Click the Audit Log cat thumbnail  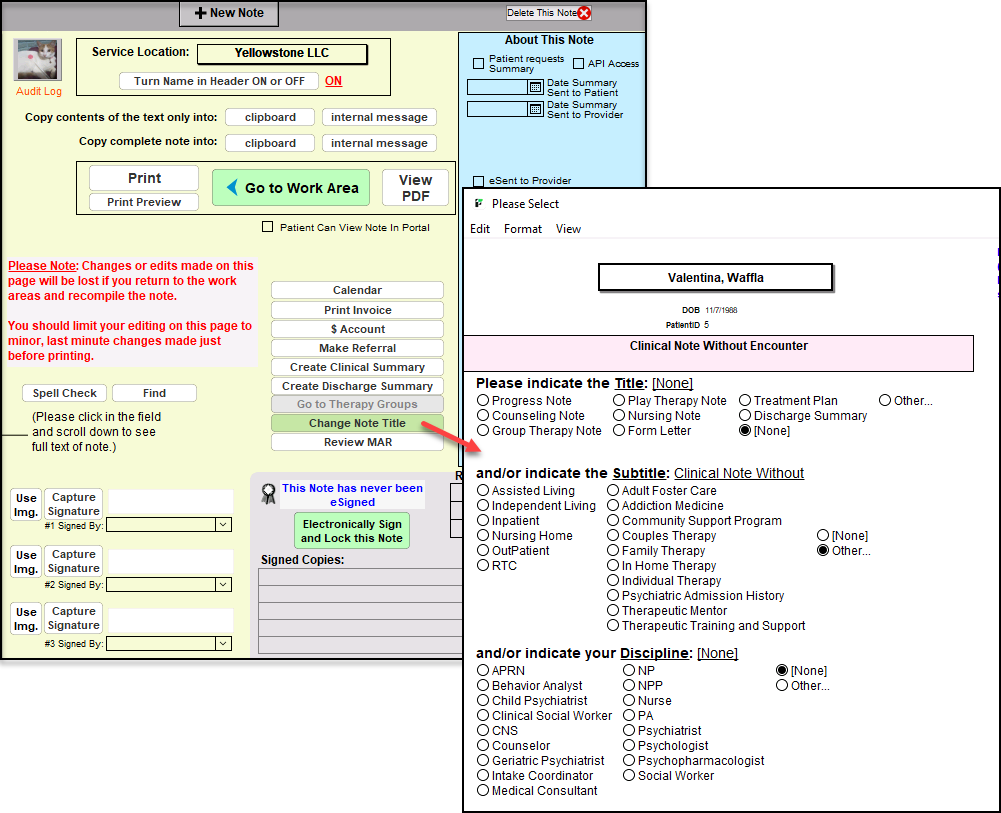(38, 61)
